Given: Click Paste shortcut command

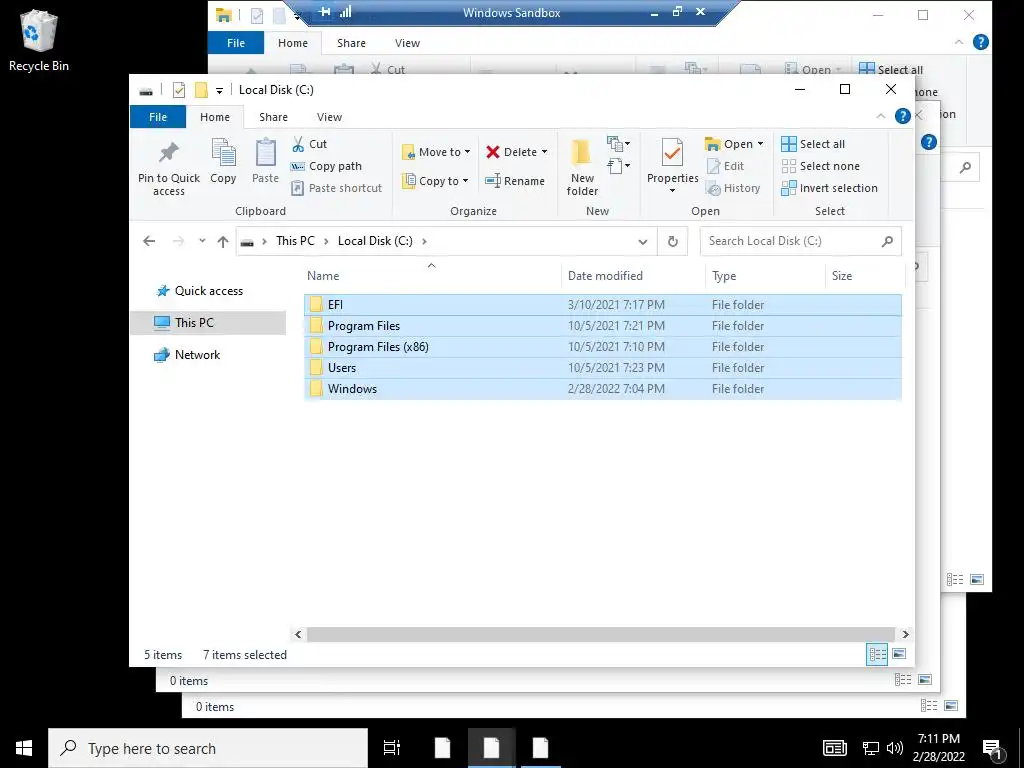Looking at the screenshot, I should click(336, 188).
